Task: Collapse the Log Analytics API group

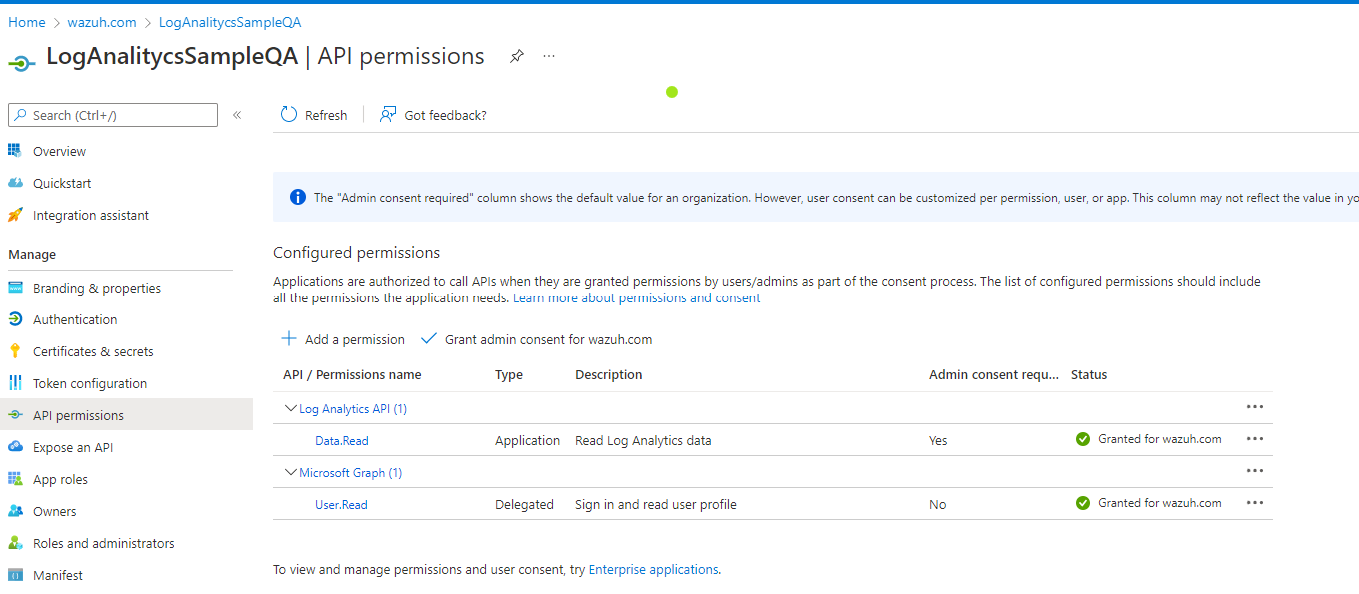Action: click(290, 408)
